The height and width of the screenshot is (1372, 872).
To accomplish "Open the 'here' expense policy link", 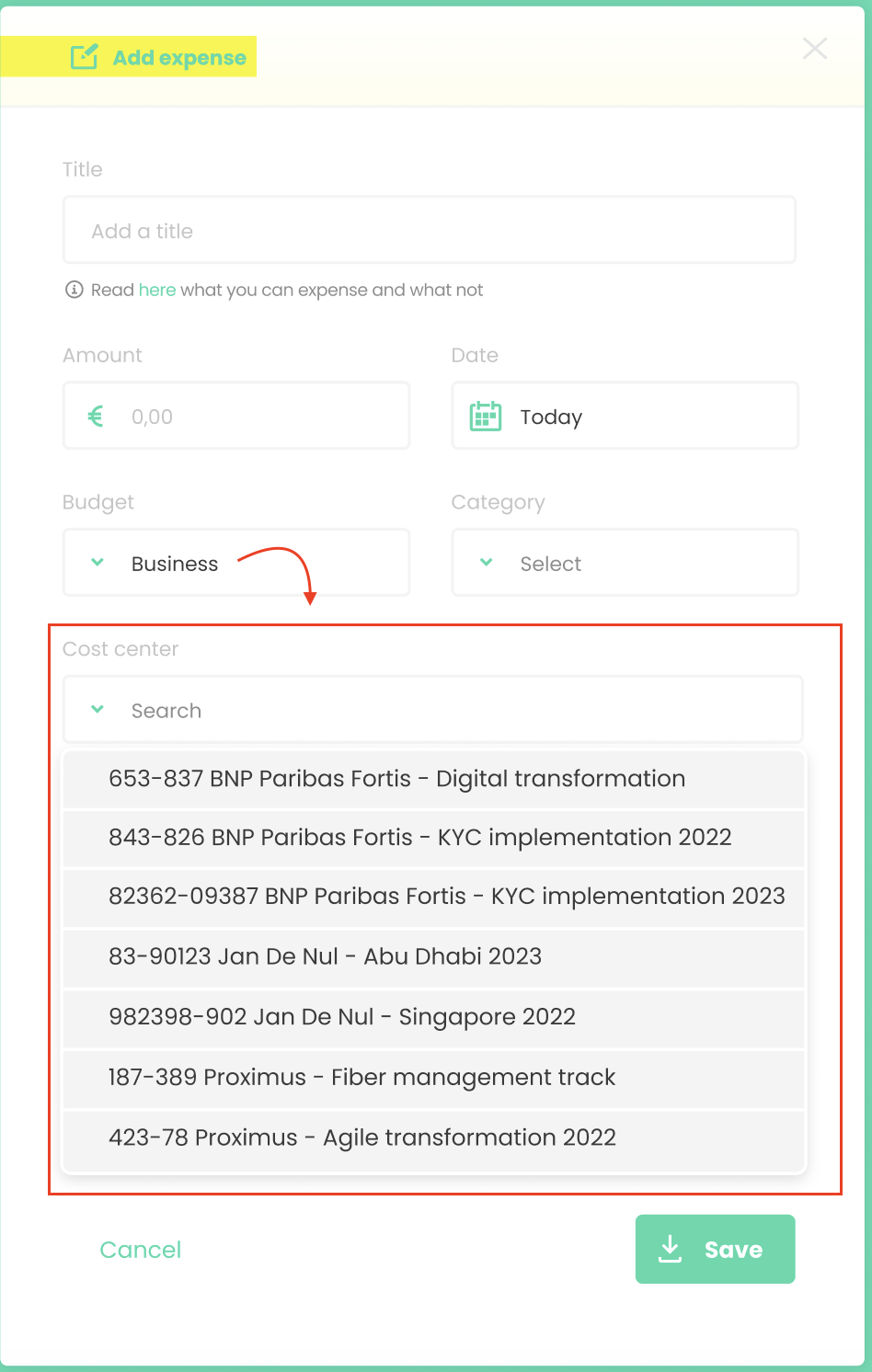I will (157, 290).
